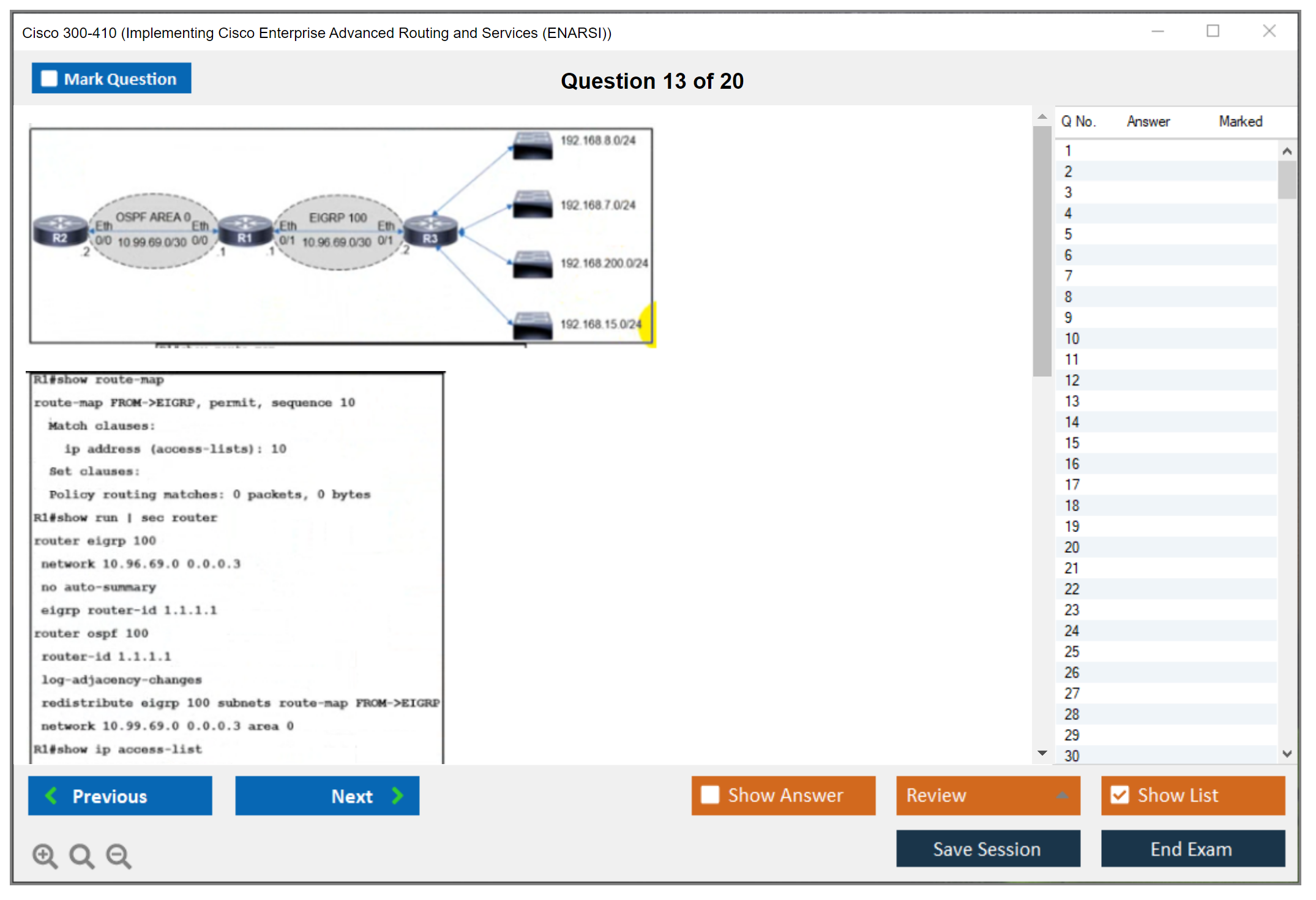Click the switch icon for 192.168.200.0/24

[x=533, y=264]
